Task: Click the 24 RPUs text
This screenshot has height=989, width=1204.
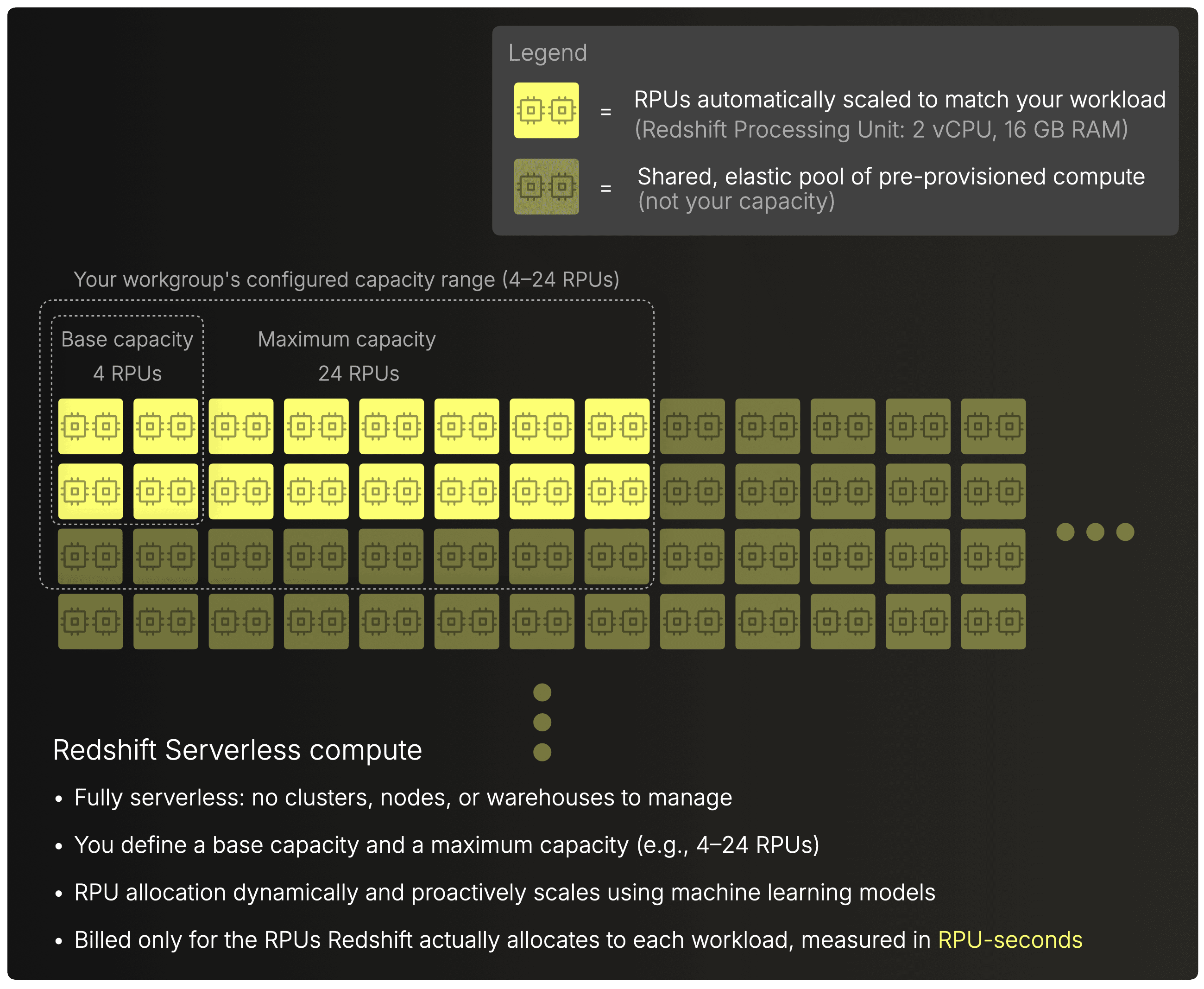Action: pyautogui.click(x=358, y=374)
